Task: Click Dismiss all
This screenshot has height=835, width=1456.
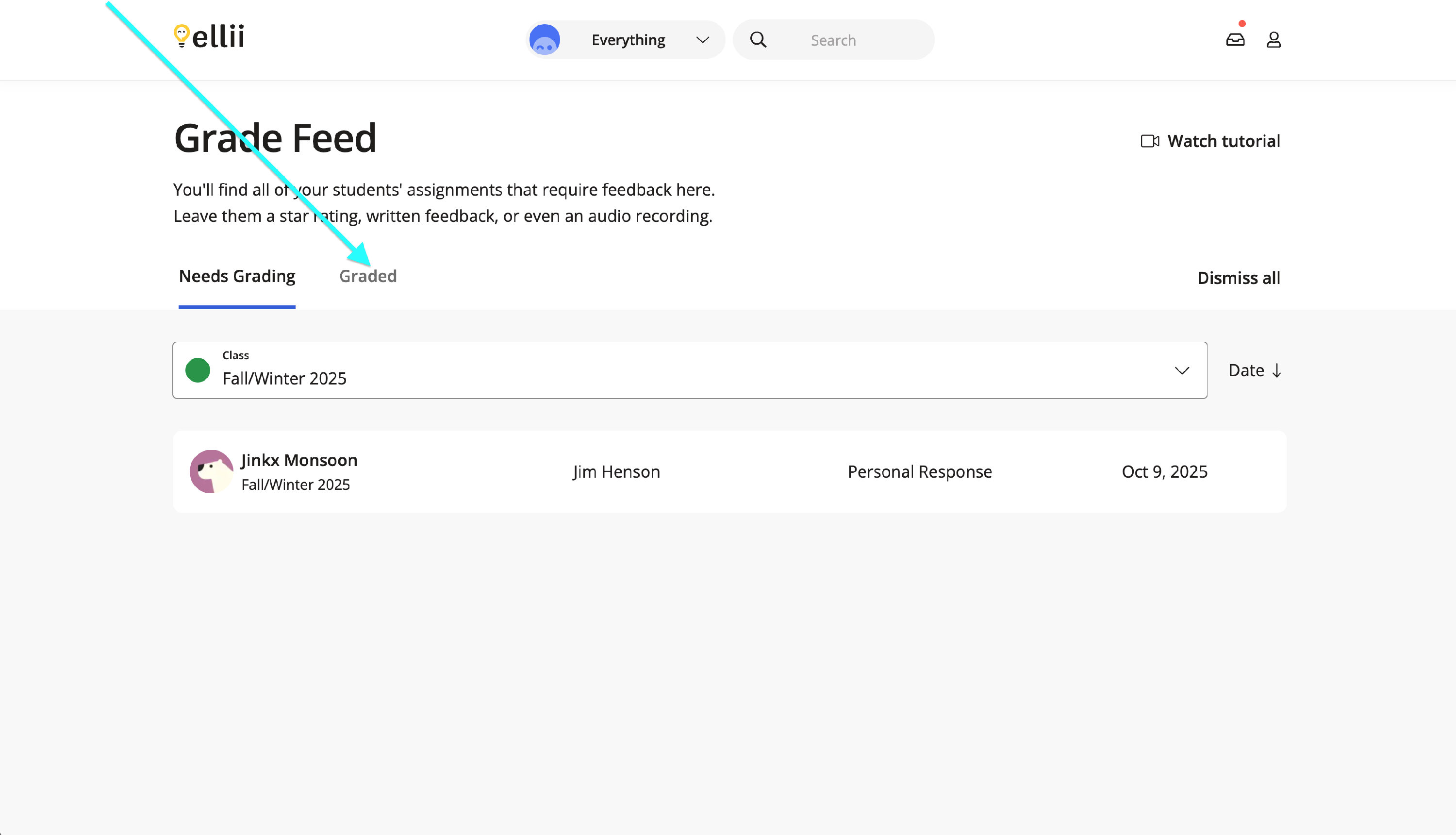Action: click(1238, 278)
